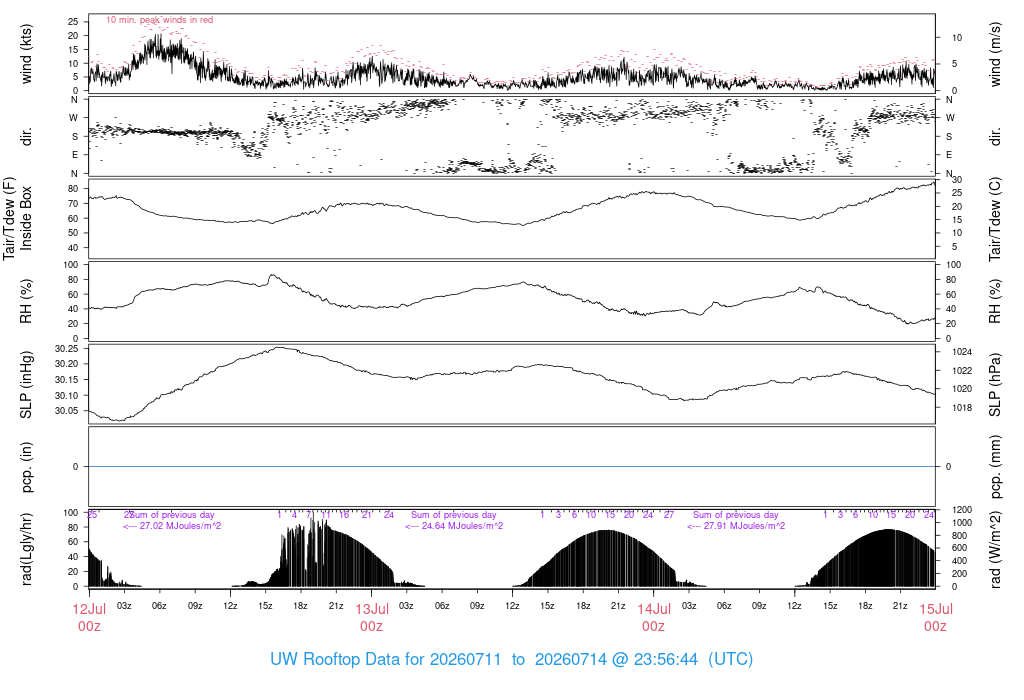
Task: Click the 12Jul 00z date label
Action: point(89,617)
